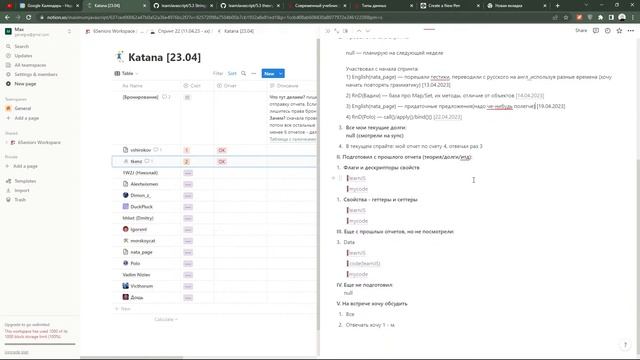
Task: Switch to the Google Calendar tab
Action: tap(49, 6)
